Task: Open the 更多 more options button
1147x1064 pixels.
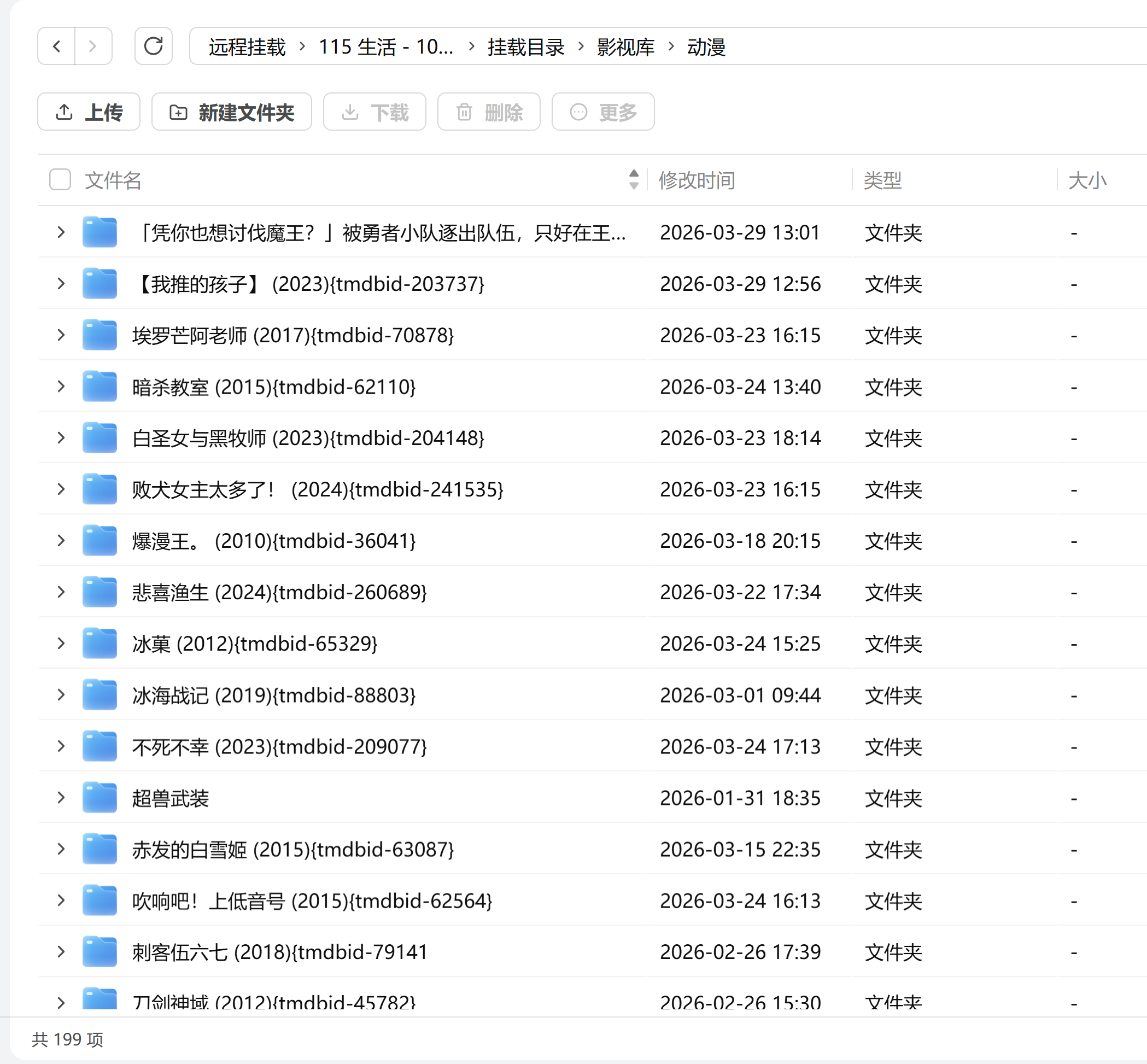Action: click(603, 112)
